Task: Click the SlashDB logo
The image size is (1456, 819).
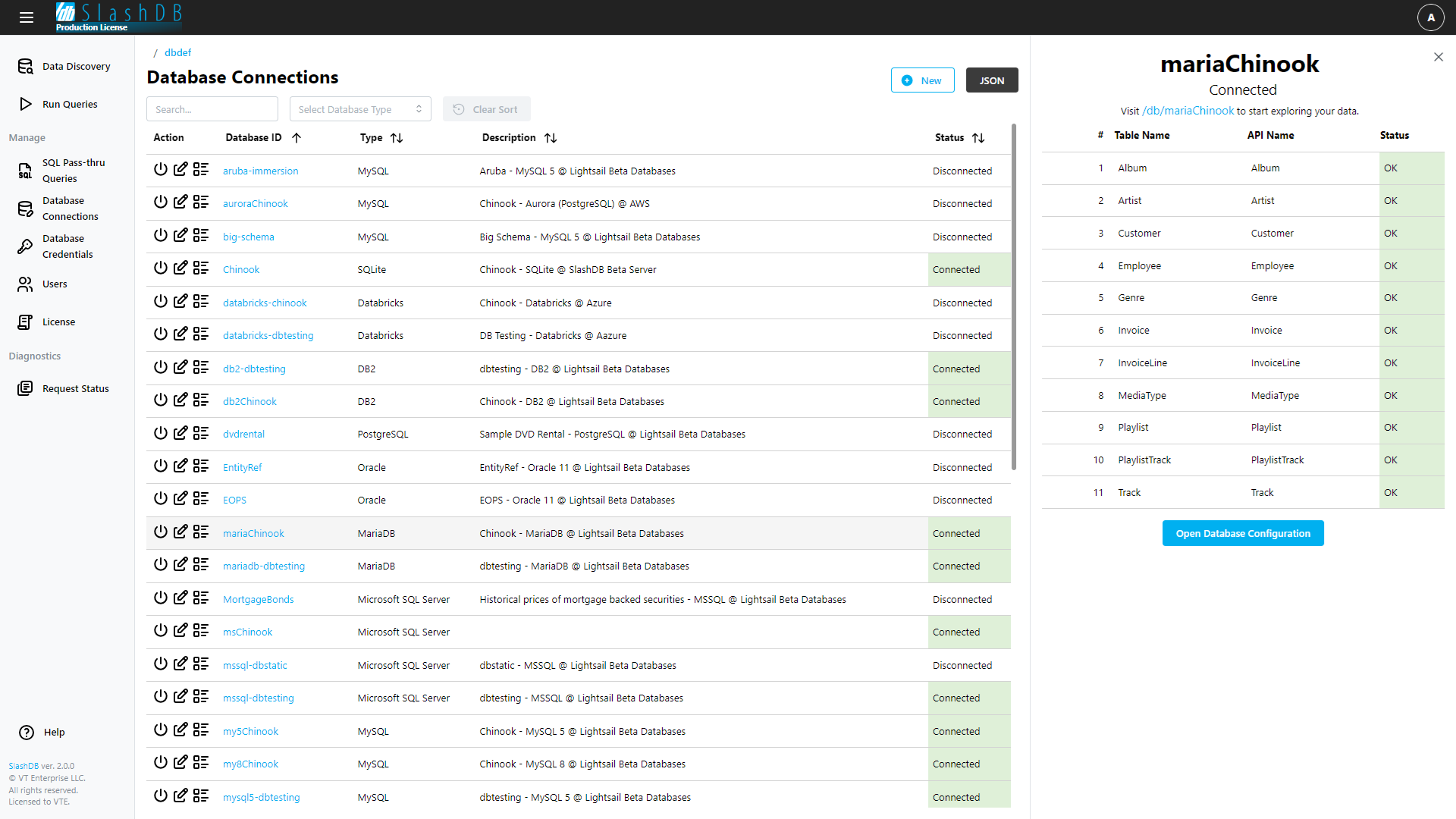Action: [x=119, y=17]
